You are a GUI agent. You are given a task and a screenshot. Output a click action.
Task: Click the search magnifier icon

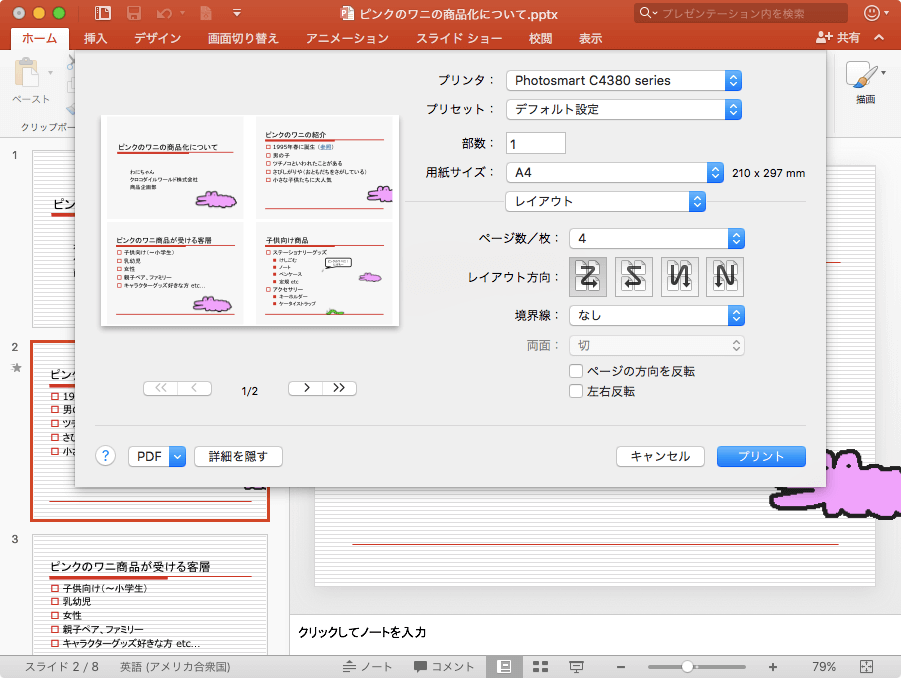coord(646,13)
